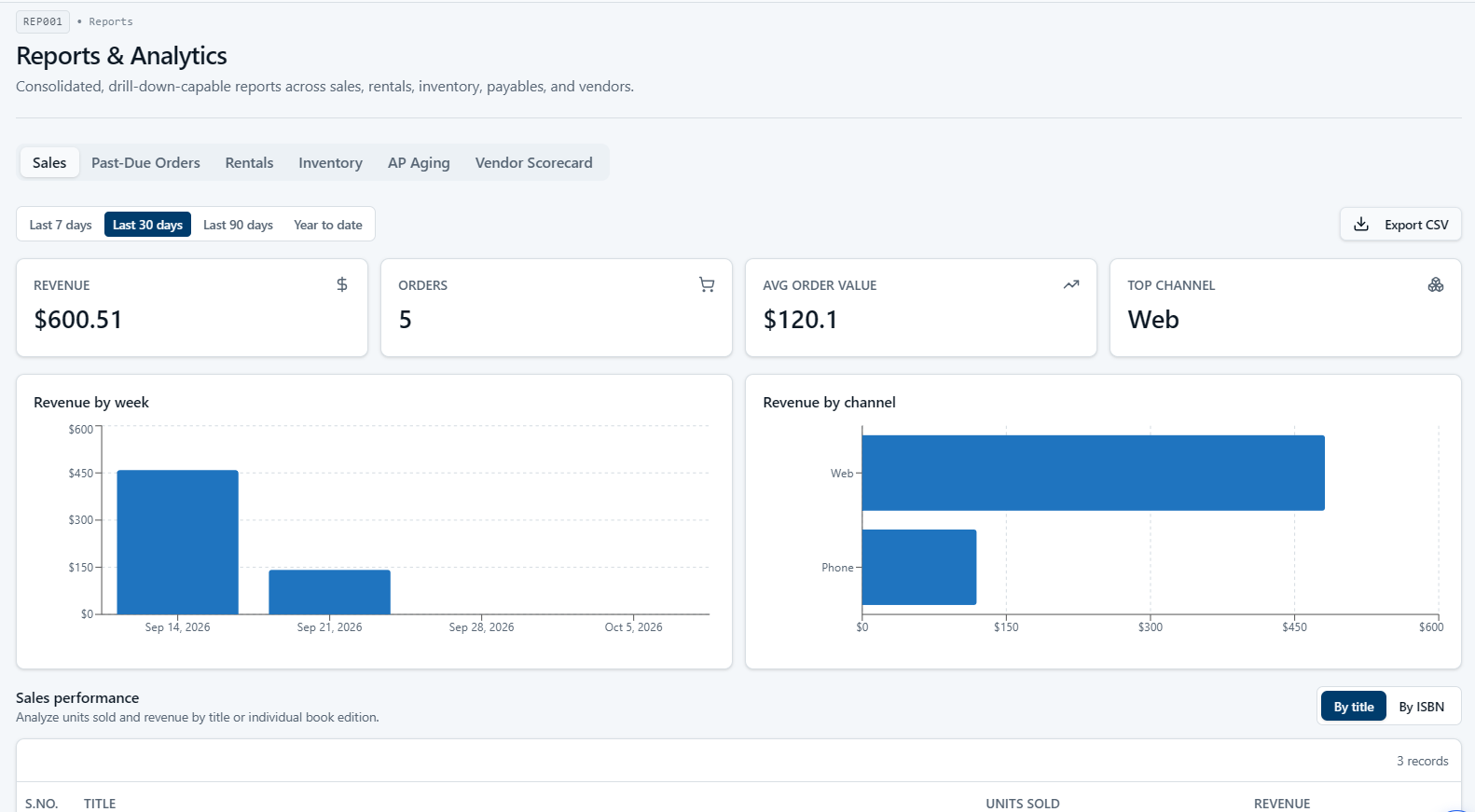Click the Phone channel revenue bar
Image resolution: width=1475 pixels, height=812 pixels.
click(919, 567)
